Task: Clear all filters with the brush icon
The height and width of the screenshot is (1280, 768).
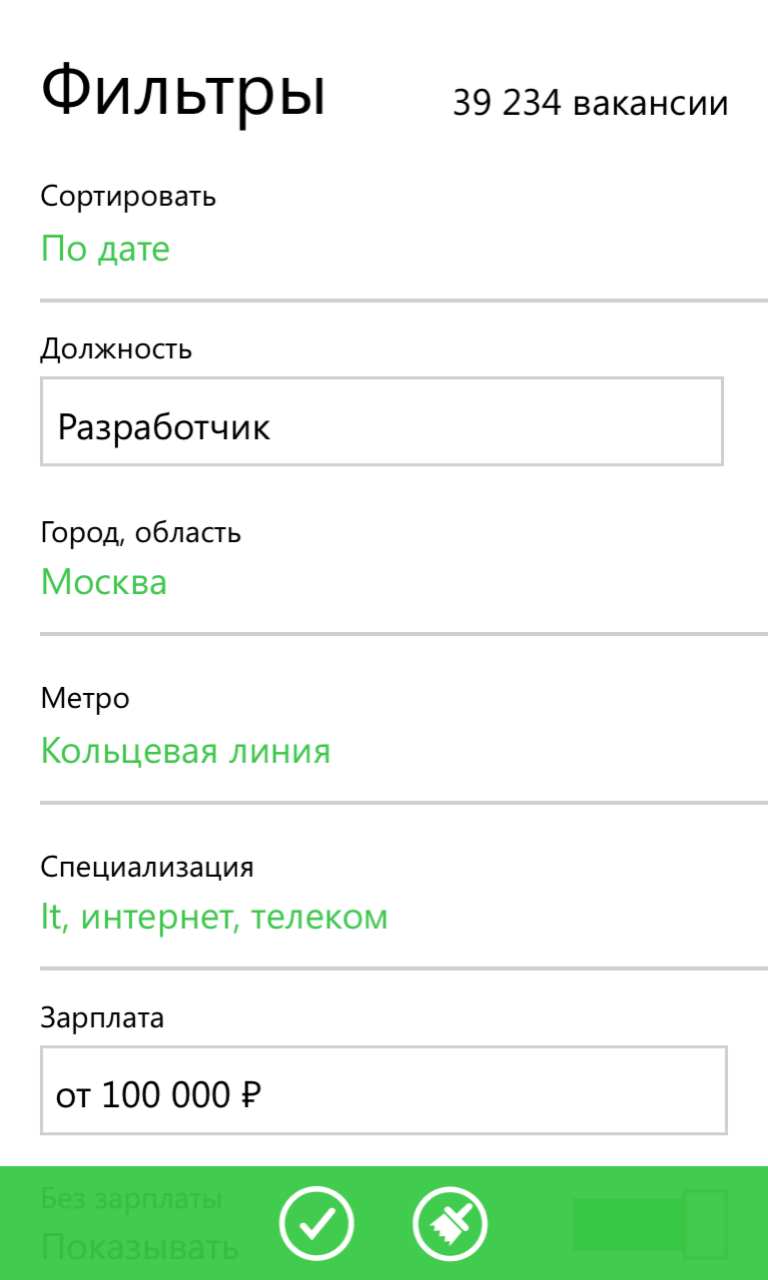Action: [x=450, y=1223]
